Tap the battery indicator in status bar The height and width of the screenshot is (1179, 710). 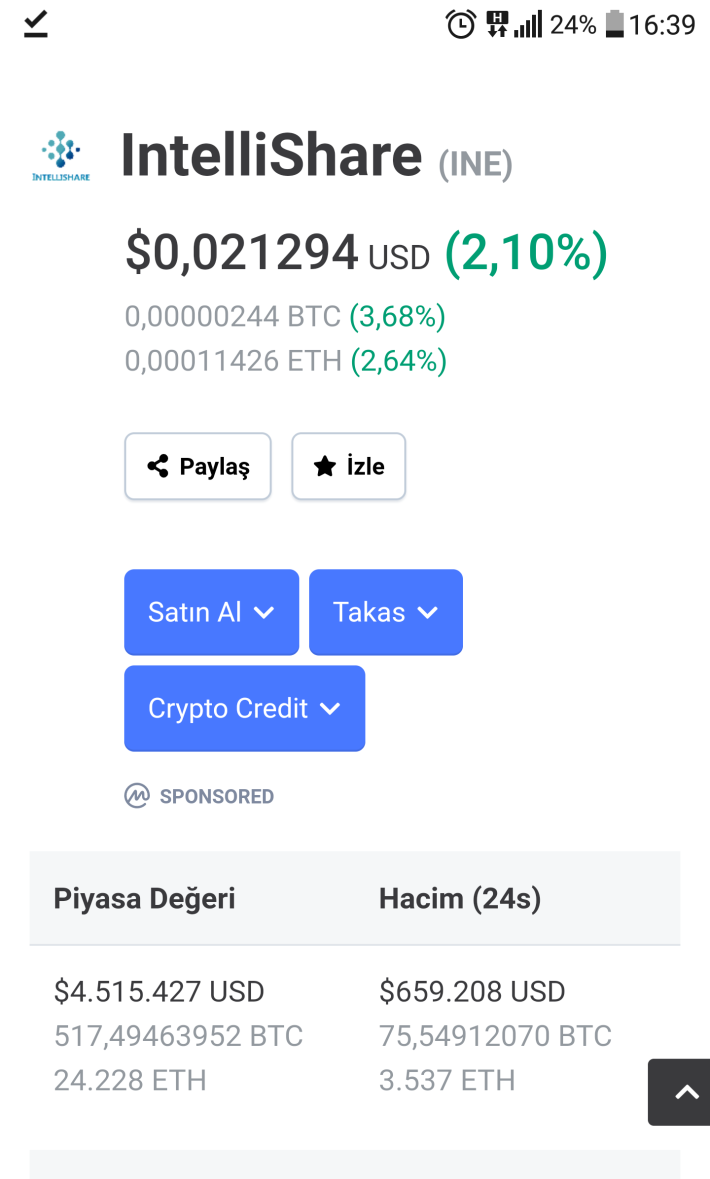614,24
